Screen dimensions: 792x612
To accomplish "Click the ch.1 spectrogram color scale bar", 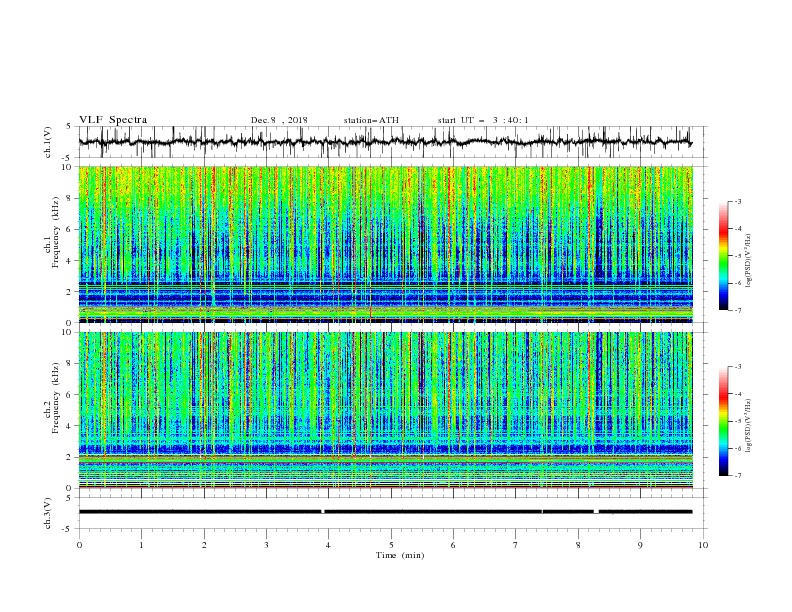I will (723, 256).
